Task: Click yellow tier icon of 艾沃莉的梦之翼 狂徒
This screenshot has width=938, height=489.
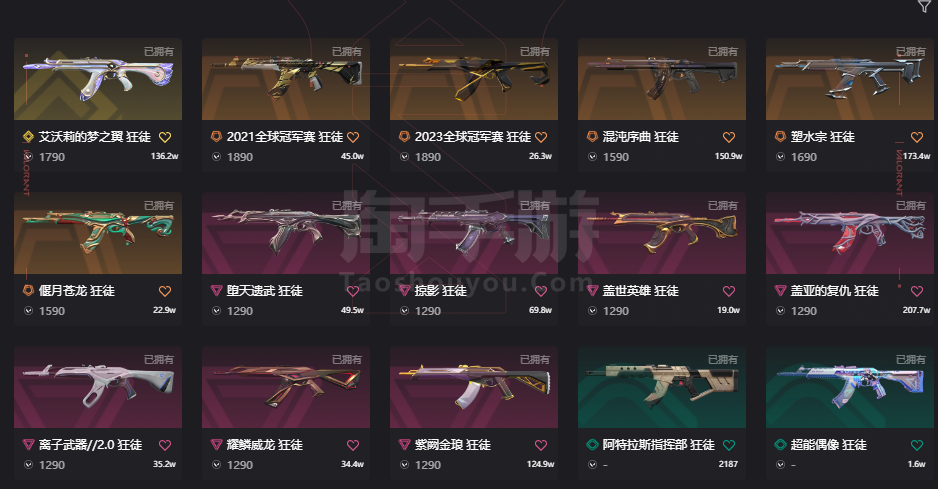Action: (x=28, y=136)
